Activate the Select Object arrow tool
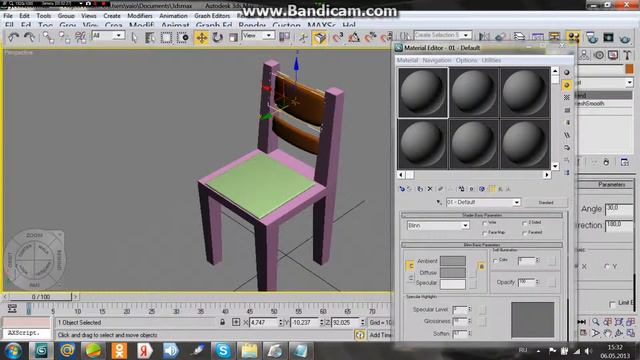This screenshot has height=360, width=640. [x=134, y=38]
